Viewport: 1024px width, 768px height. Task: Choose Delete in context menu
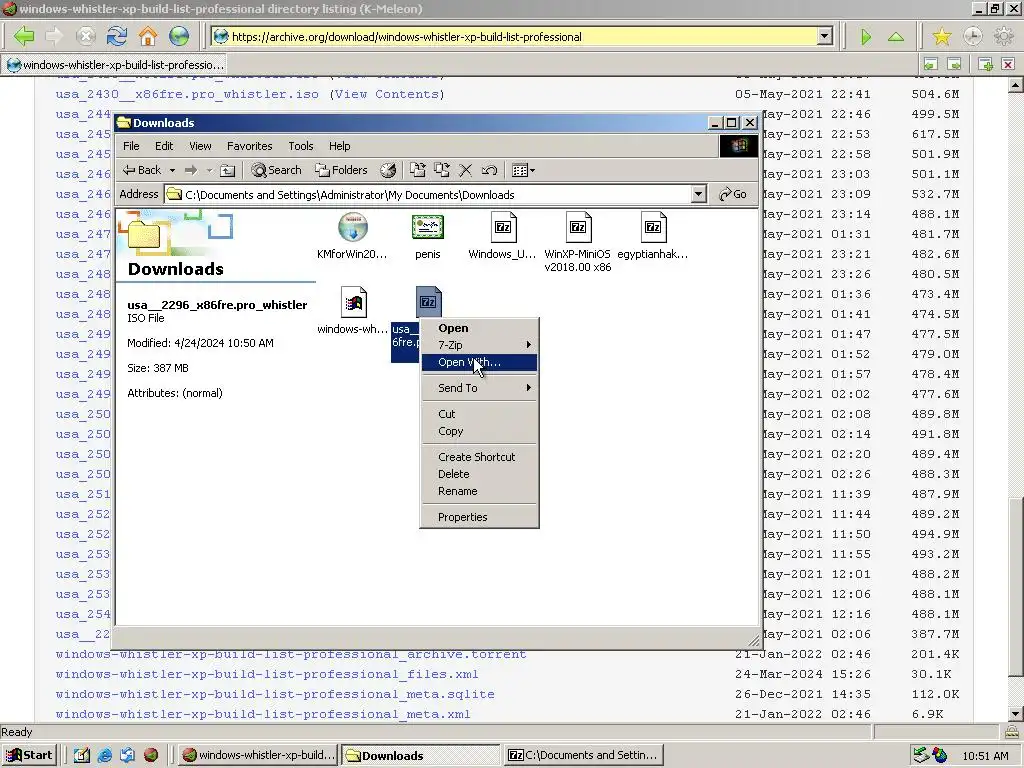[x=479, y=474]
